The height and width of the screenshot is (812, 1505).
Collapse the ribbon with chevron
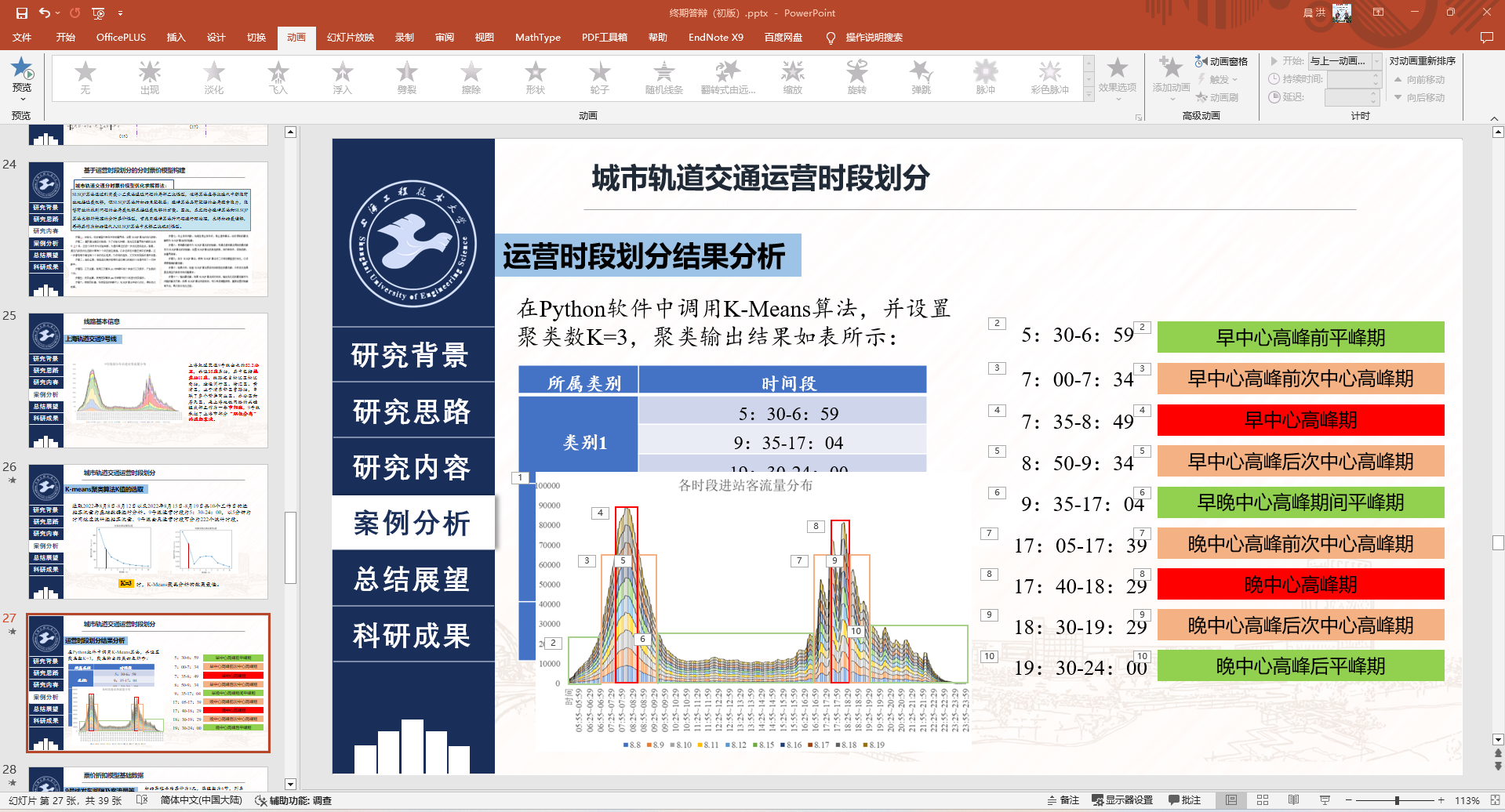tap(1494, 118)
